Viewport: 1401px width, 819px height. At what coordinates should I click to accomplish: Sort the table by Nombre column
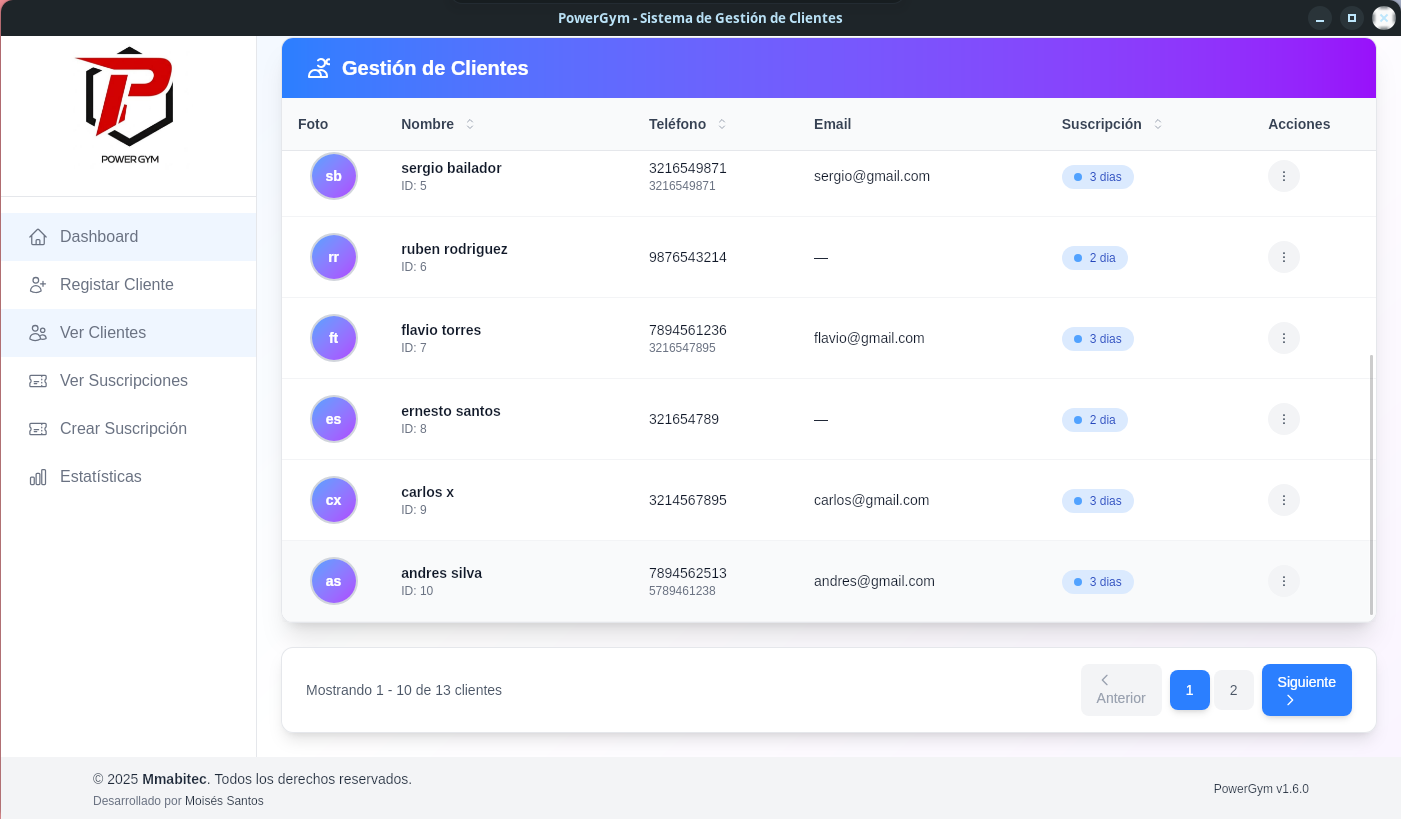point(470,124)
